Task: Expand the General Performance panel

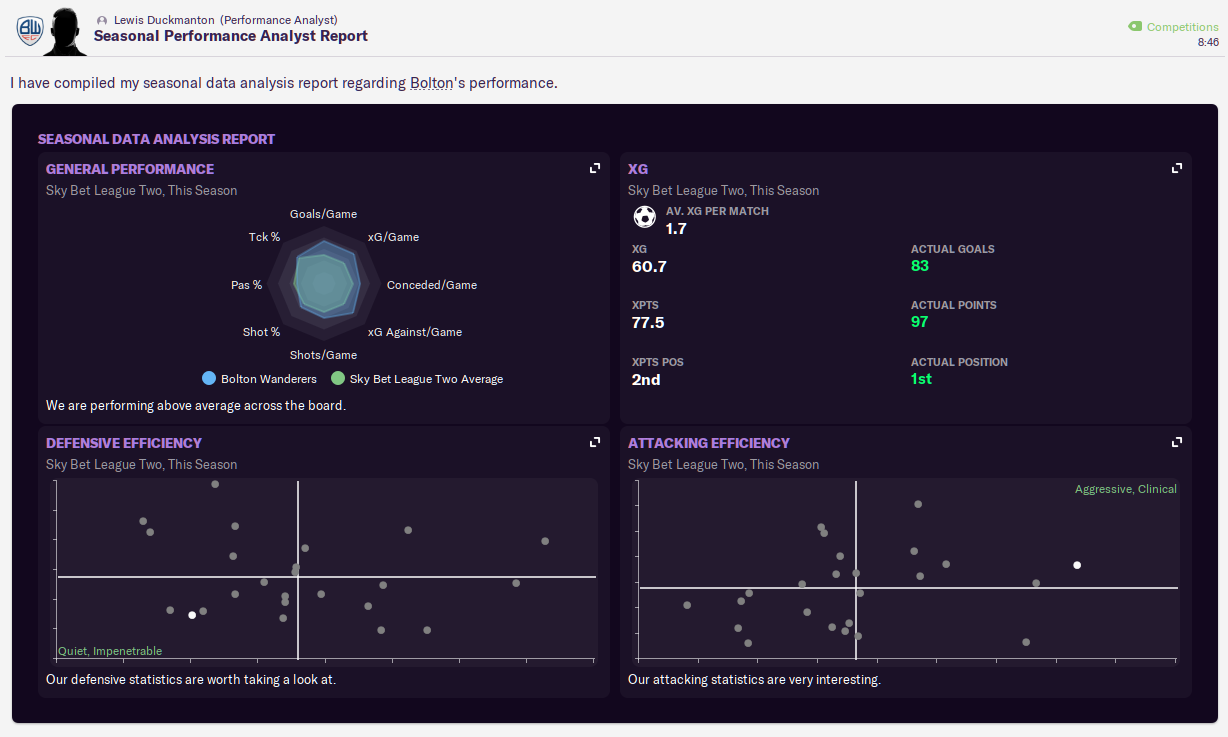Action: (595, 168)
